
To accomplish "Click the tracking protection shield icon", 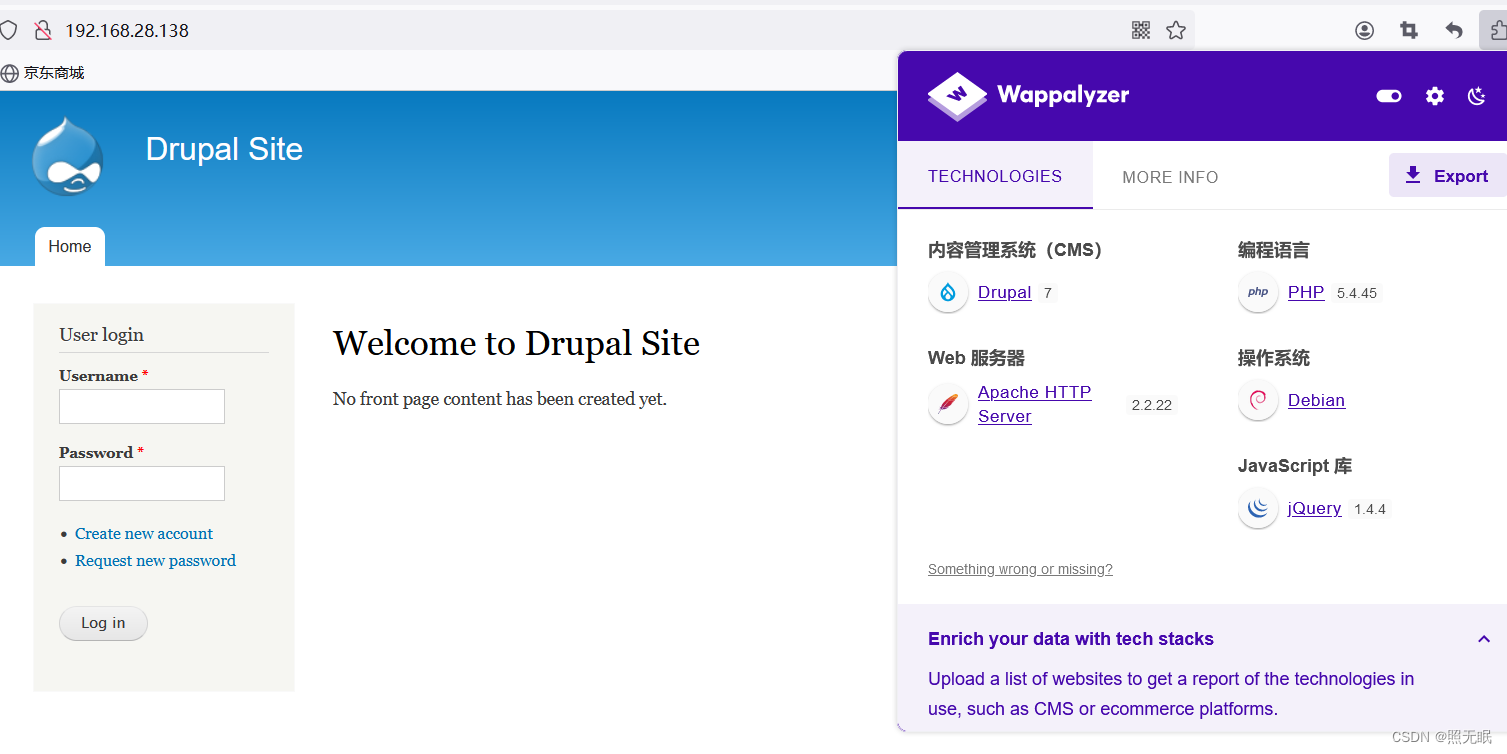I will click(x=8, y=30).
